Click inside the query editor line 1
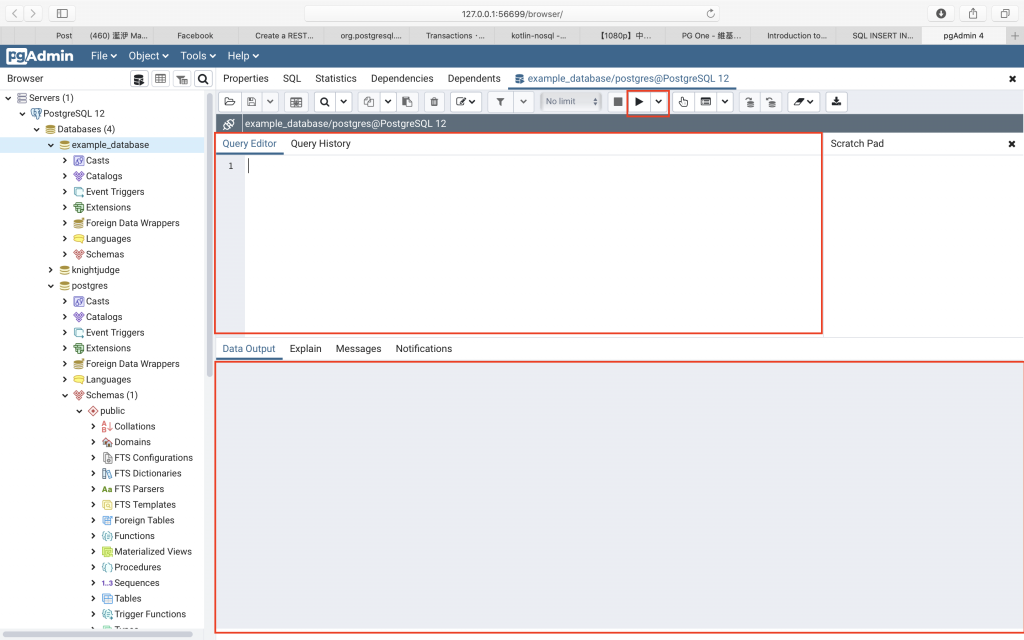This screenshot has height=640, width=1024. (532, 166)
